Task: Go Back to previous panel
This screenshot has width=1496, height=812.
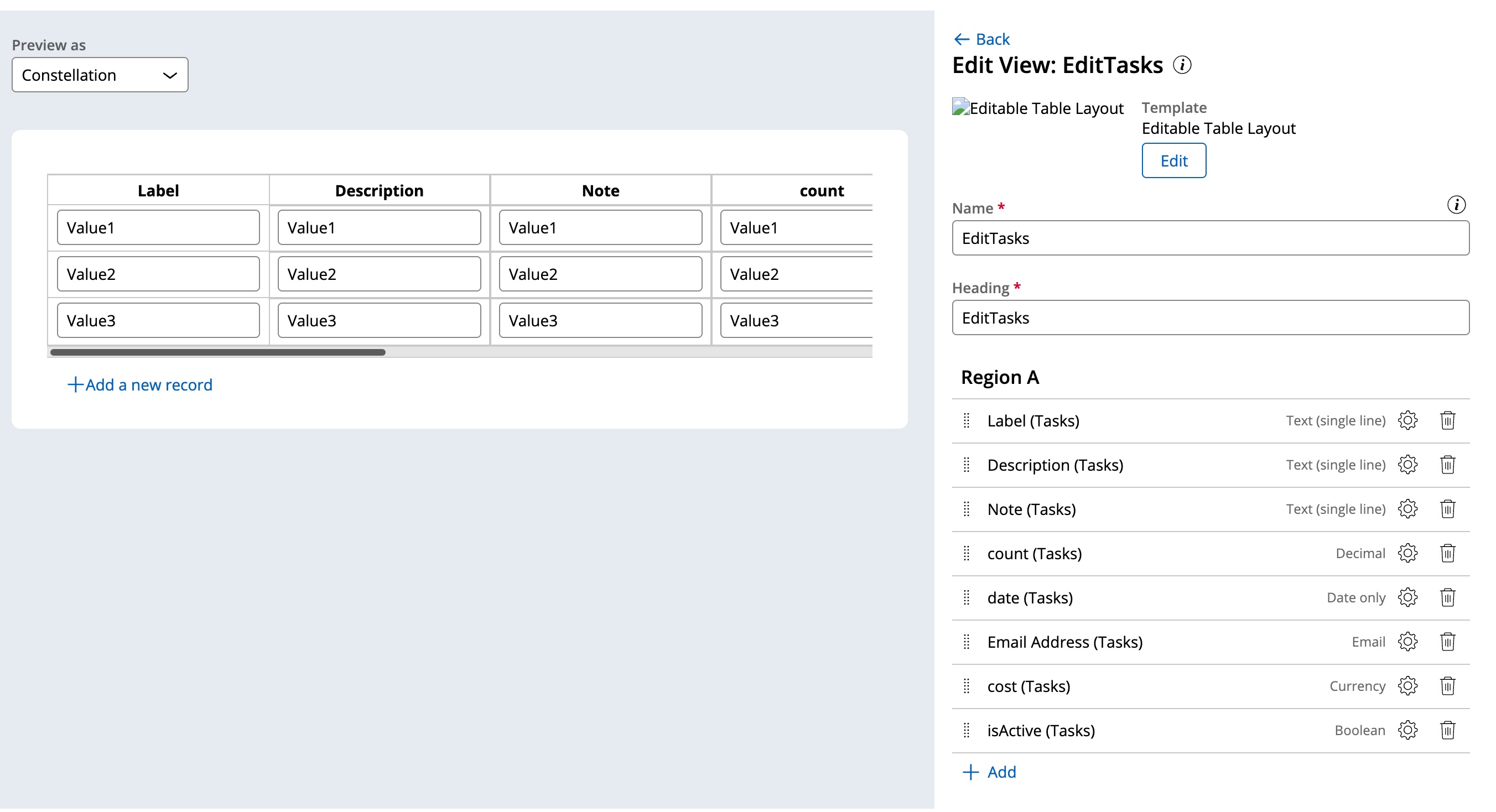Action: [x=982, y=39]
